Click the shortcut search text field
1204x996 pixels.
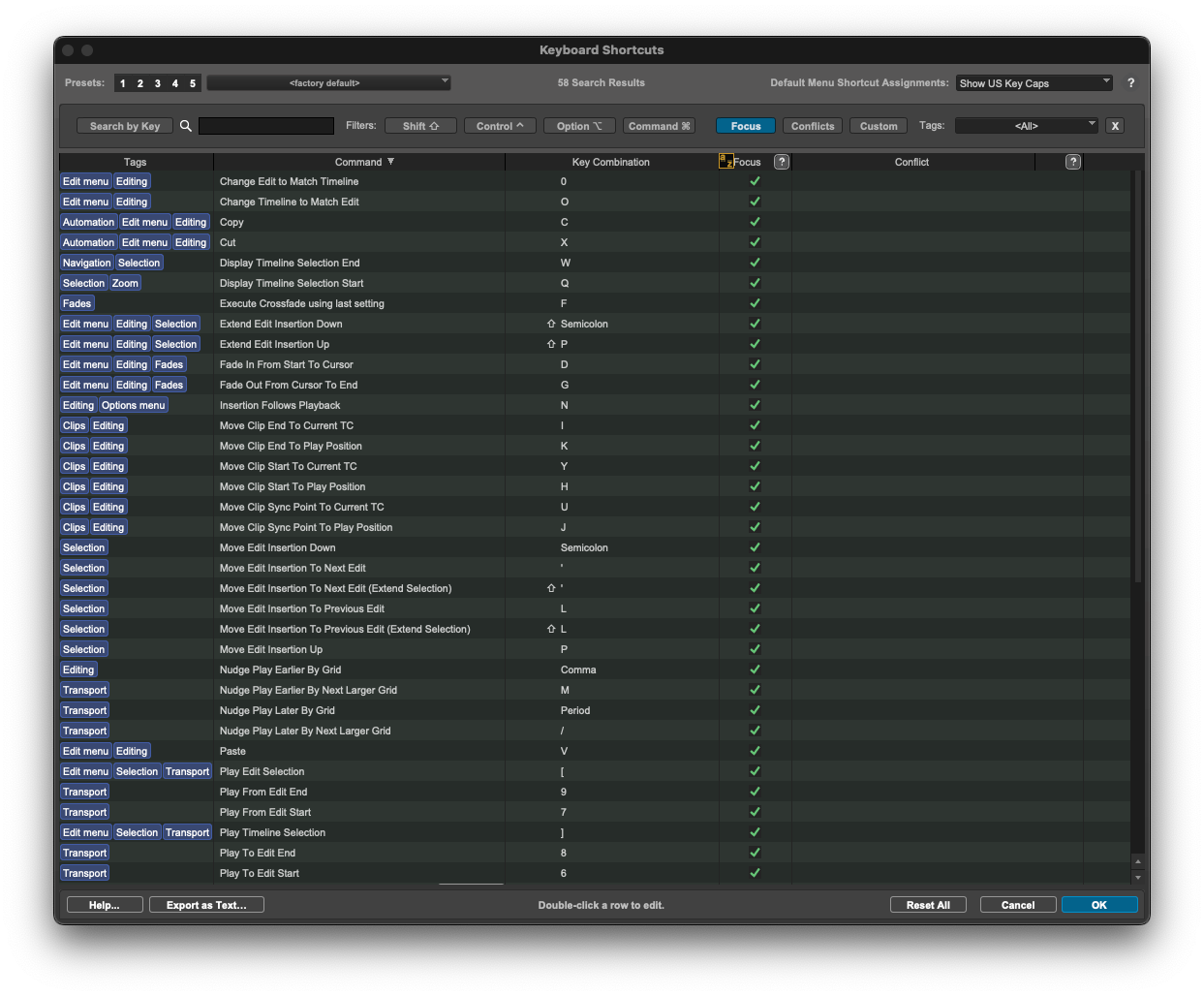[x=266, y=126]
